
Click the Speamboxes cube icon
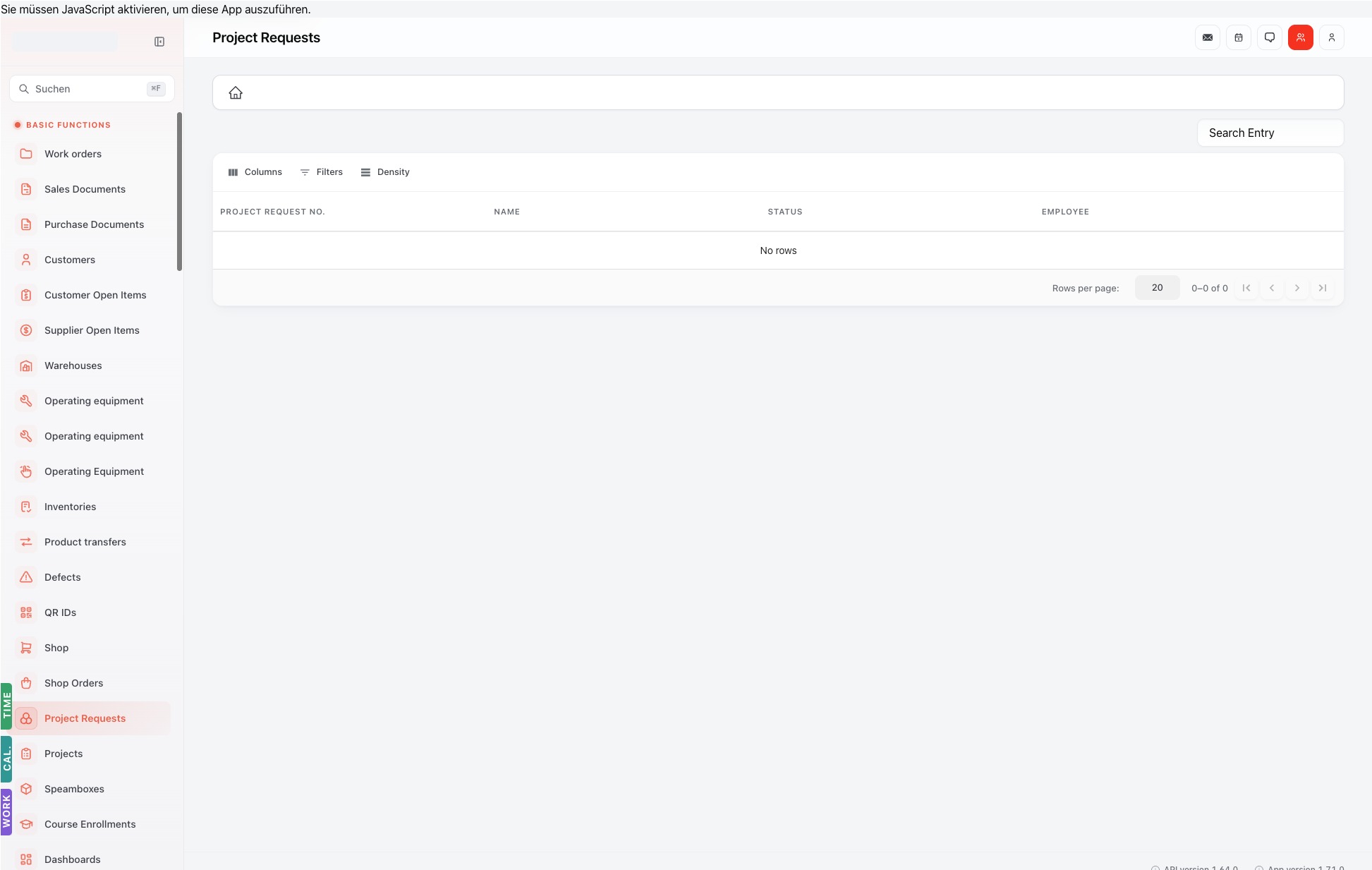pos(26,789)
